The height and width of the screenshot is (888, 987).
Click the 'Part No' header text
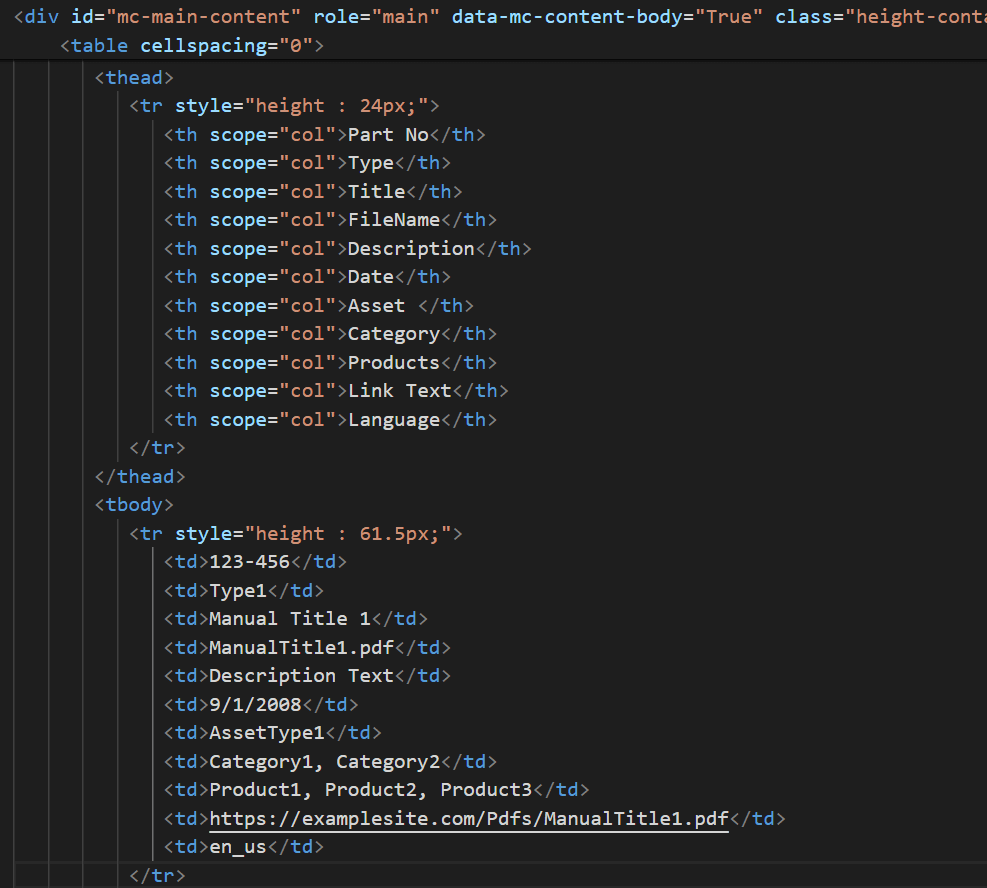point(388,135)
